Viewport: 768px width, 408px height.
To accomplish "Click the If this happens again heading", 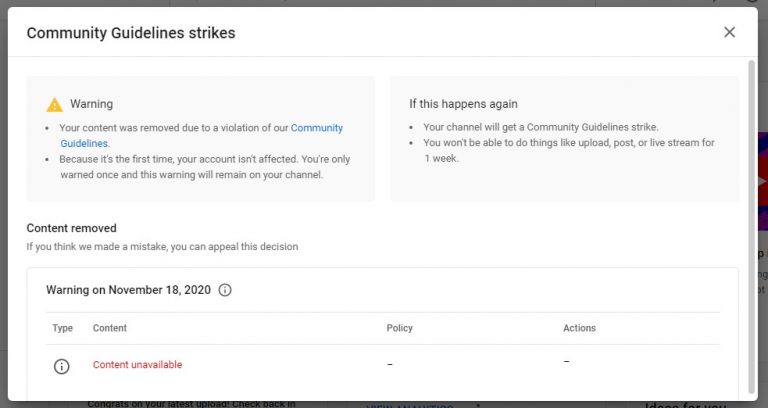I will pyautogui.click(x=463, y=104).
